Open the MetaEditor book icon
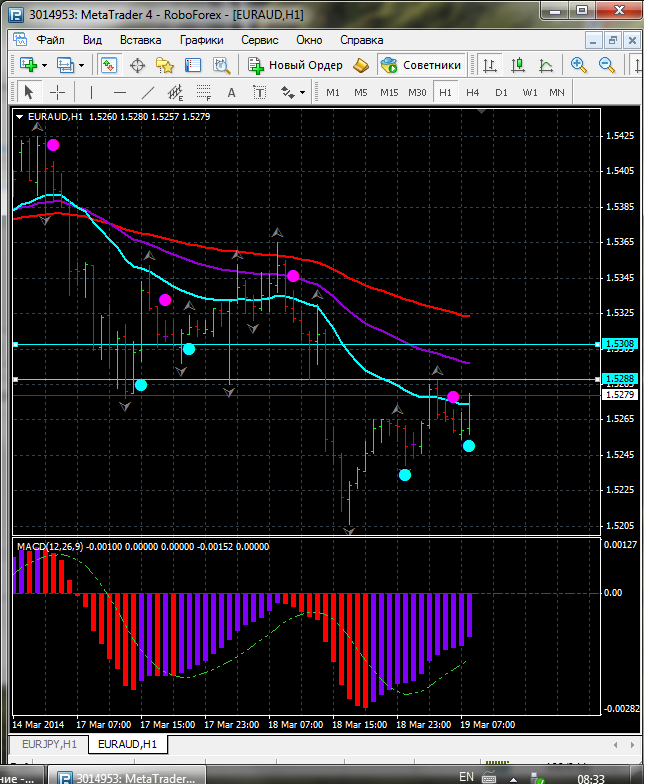 [x=361, y=65]
